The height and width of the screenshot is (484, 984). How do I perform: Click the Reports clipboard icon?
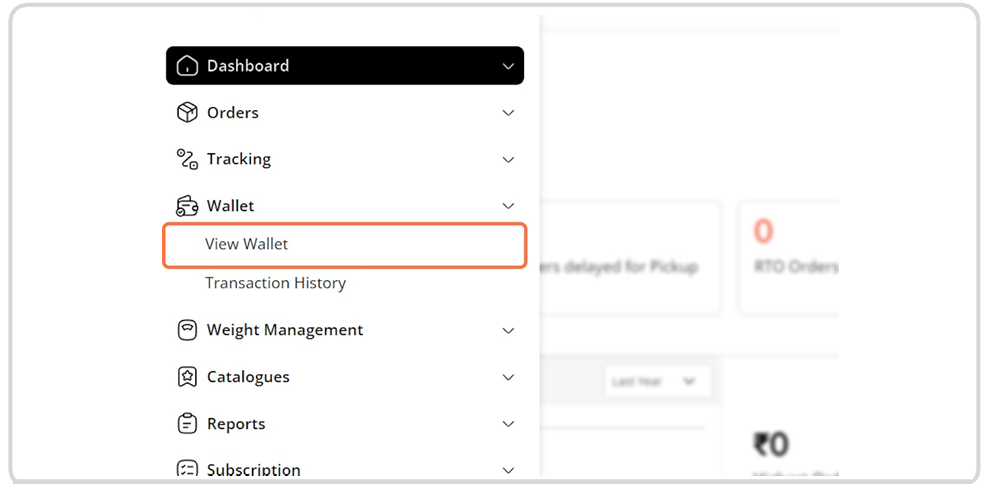tap(187, 424)
